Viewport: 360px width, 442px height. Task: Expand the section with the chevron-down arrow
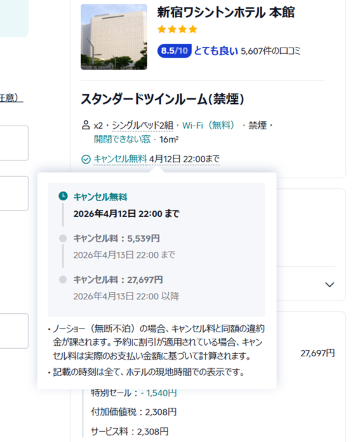(x=330, y=284)
